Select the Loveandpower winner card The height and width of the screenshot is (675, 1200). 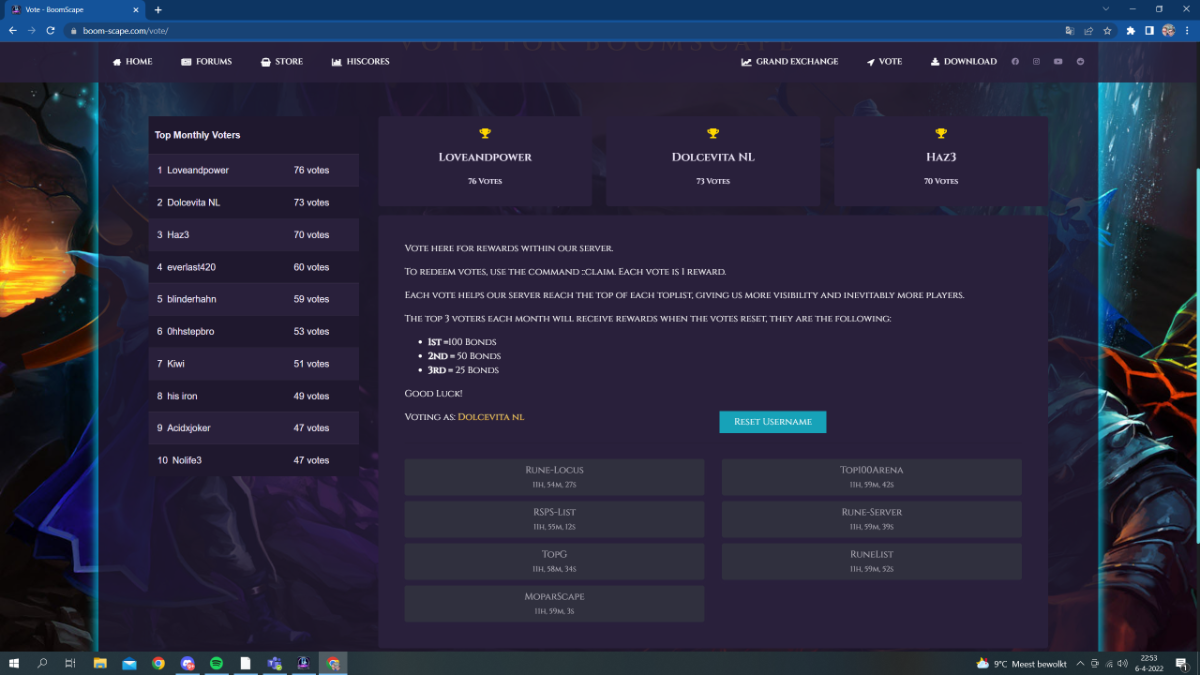point(485,161)
